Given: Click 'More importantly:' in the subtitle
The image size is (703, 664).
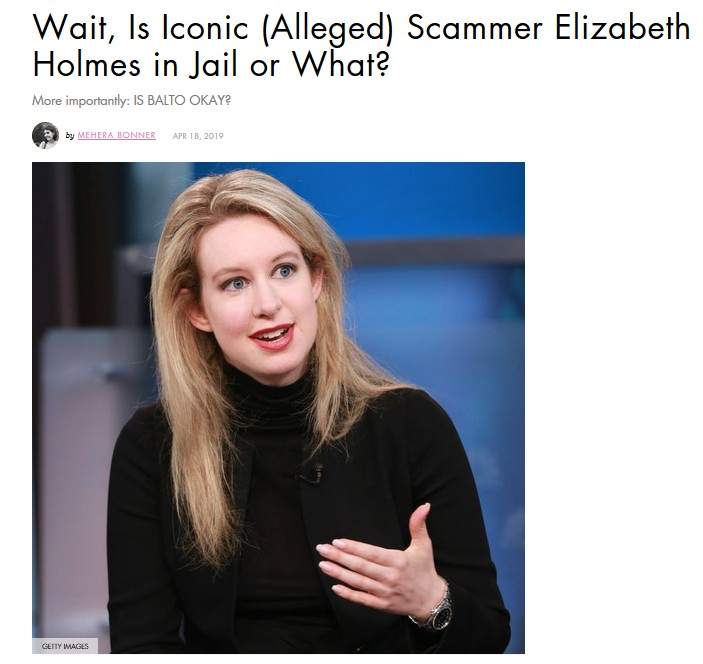Looking at the screenshot, I should (x=81, y=100).
